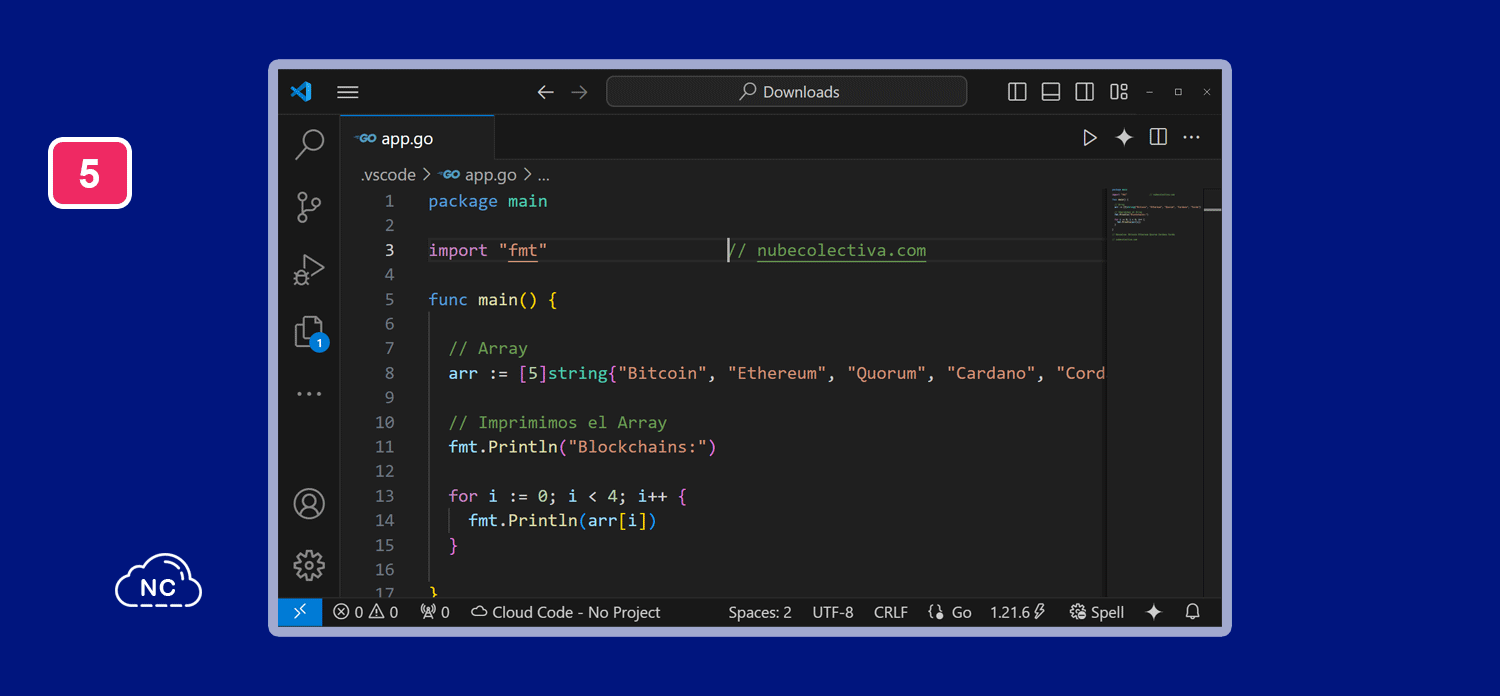Click Go version 1.21.6 status item
Image resolution: width=1500 pixels, height=696 pixels.
click(1017, 612)
